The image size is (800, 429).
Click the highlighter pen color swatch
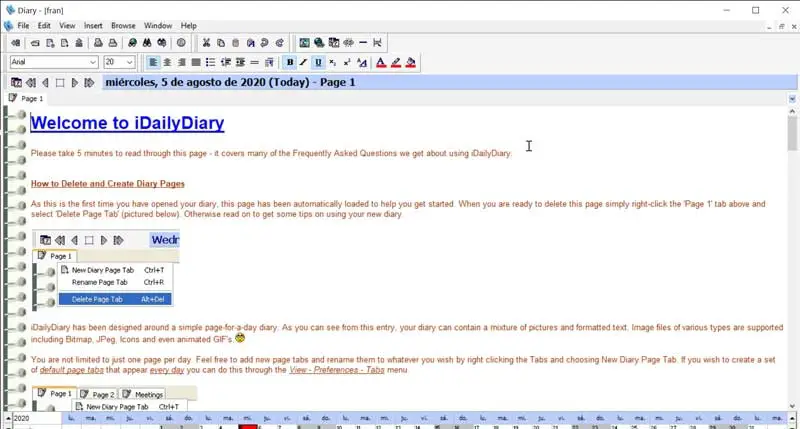point(395,62)
